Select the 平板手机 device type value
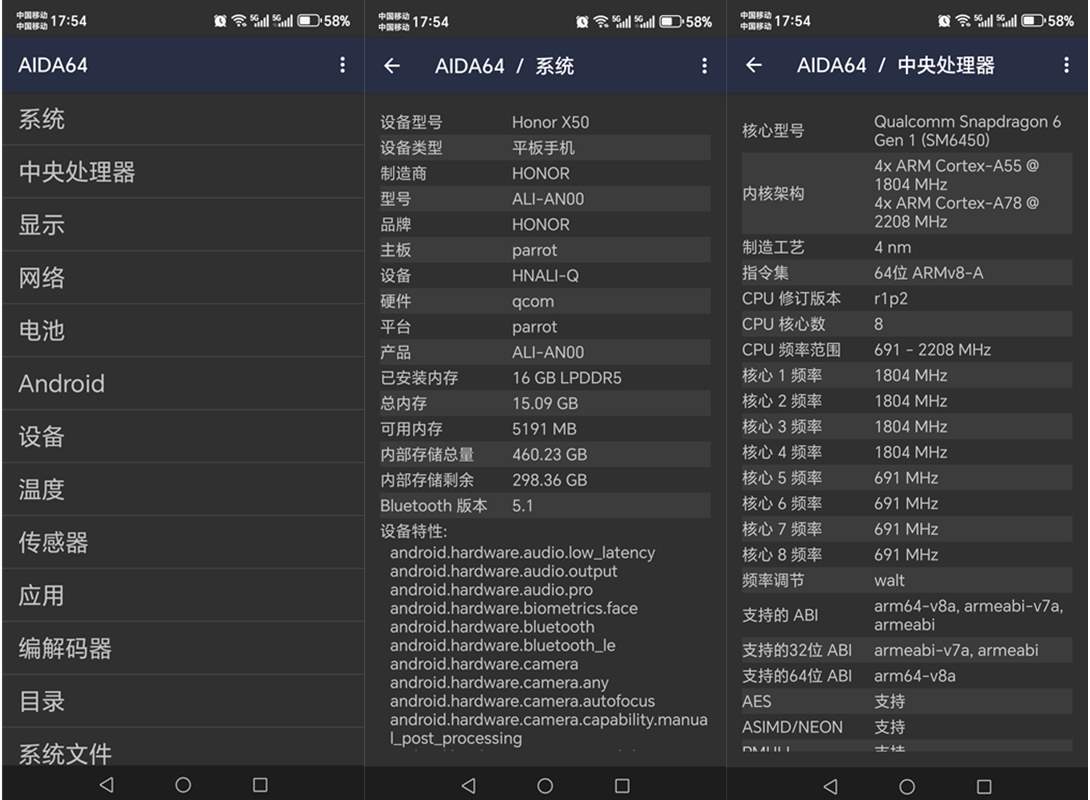 click(543, 148)
